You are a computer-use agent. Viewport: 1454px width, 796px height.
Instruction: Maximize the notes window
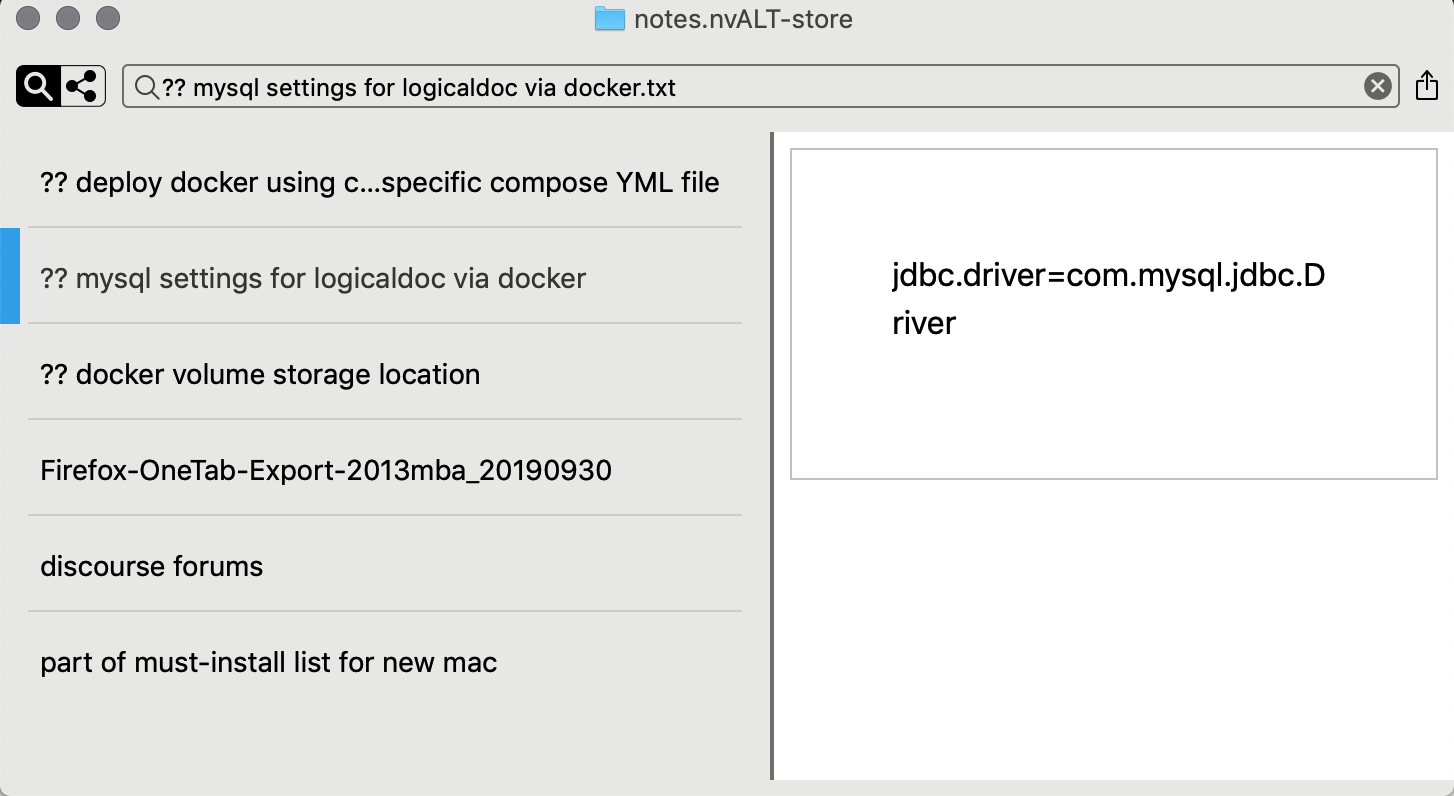[x=107, y=18]
